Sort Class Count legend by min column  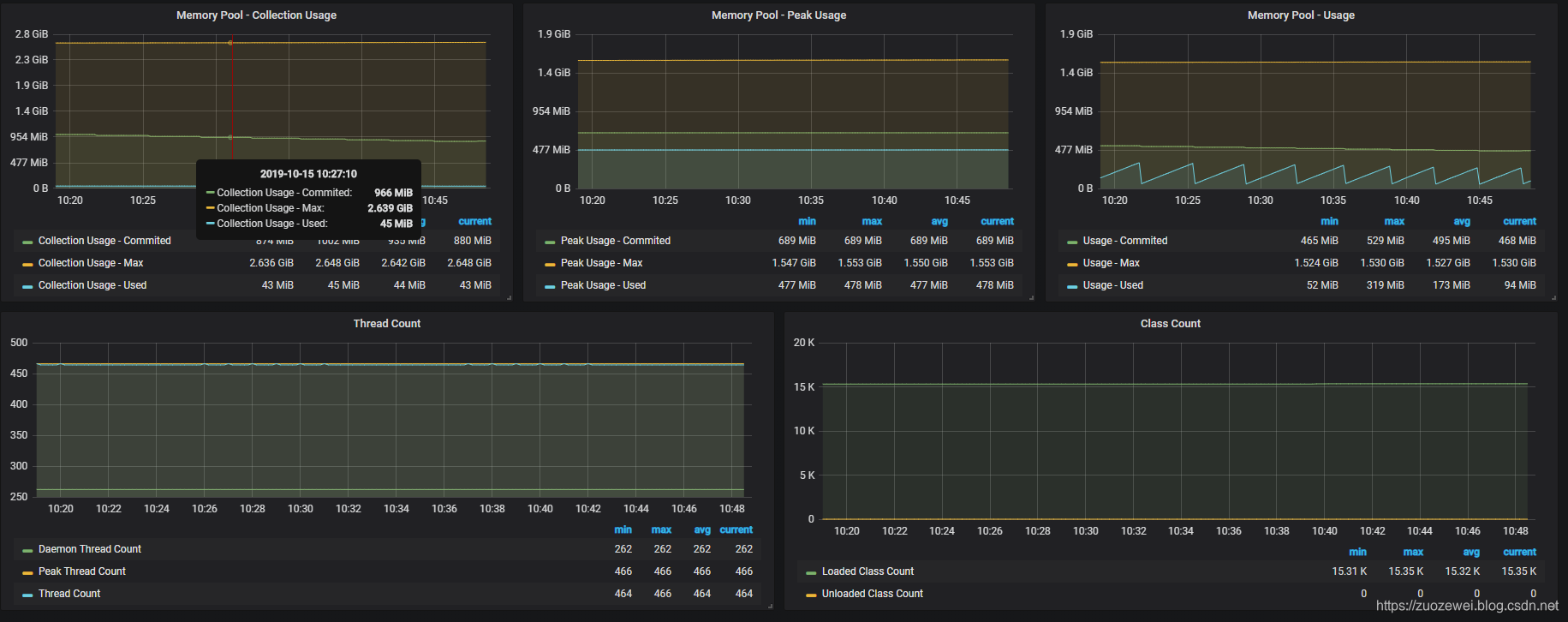[1357, 552]
